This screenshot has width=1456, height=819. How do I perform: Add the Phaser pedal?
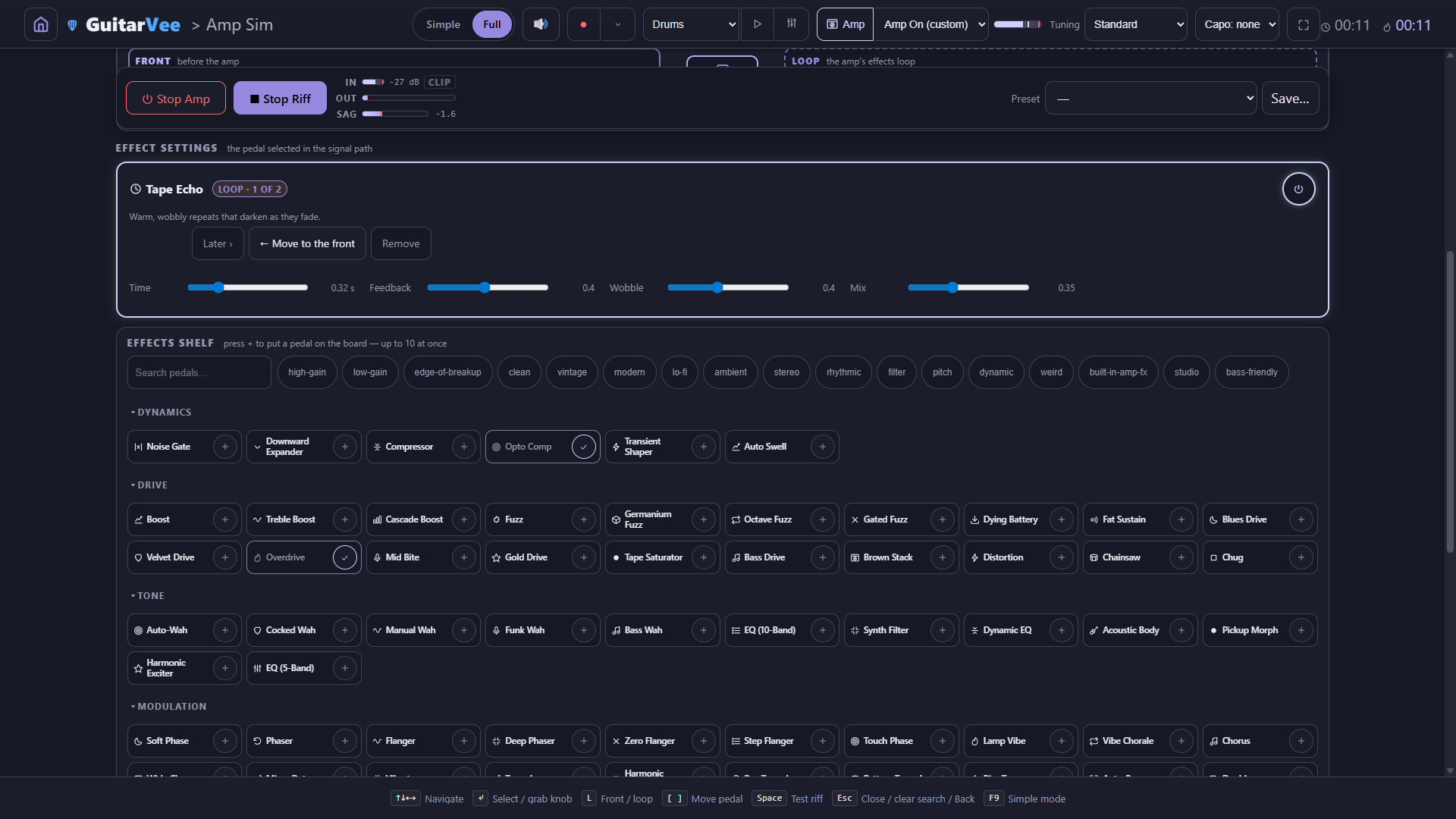coord(345,741)
